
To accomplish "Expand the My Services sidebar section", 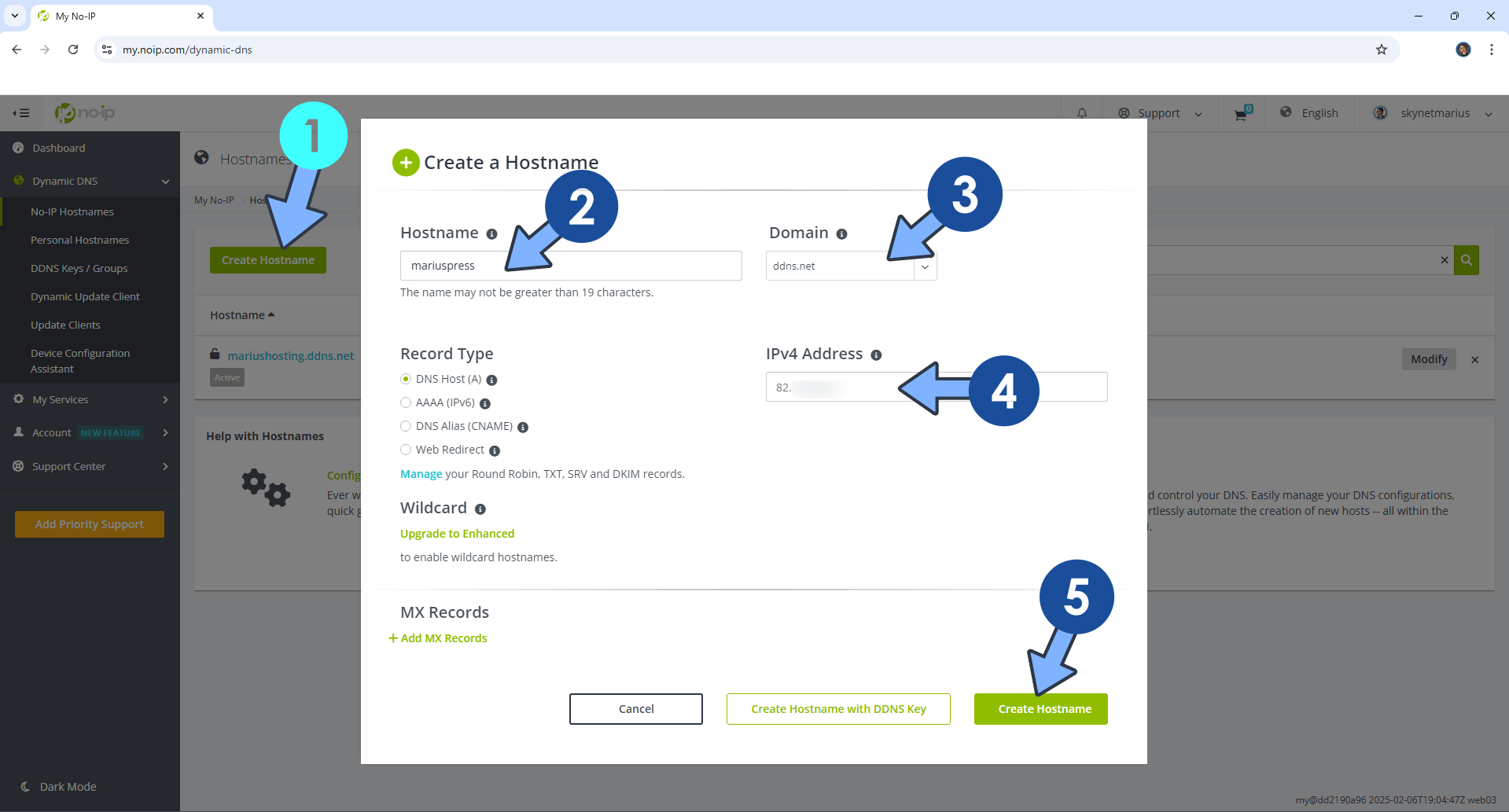I will 90,399.
